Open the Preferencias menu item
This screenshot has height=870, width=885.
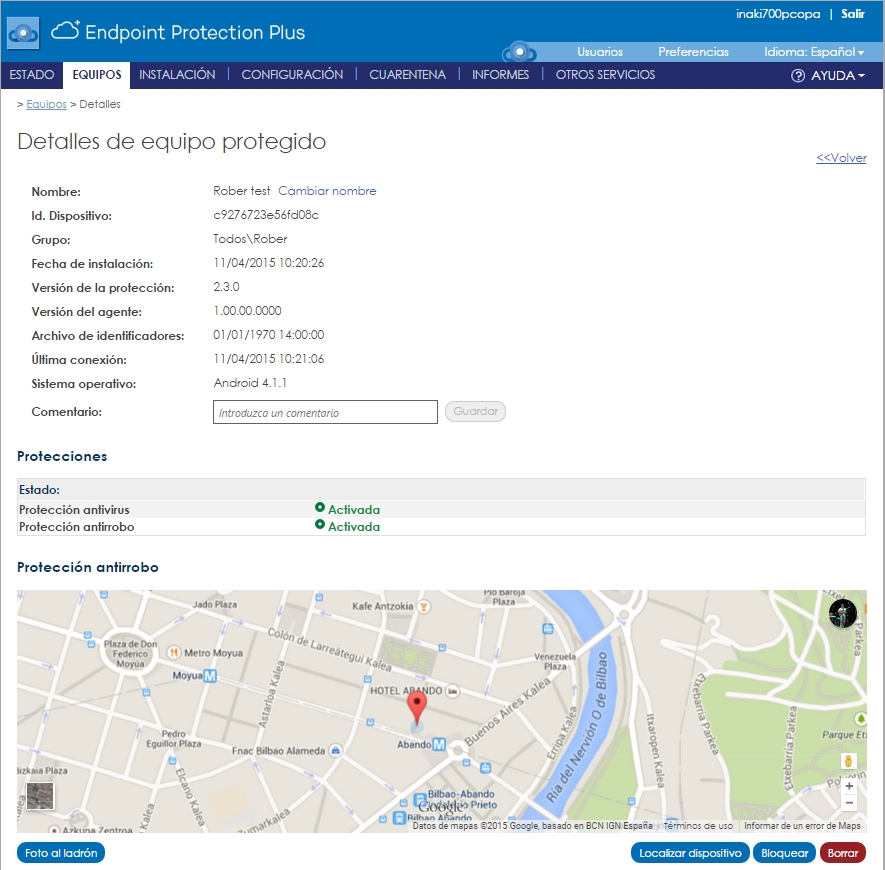(x=694, y=52)
